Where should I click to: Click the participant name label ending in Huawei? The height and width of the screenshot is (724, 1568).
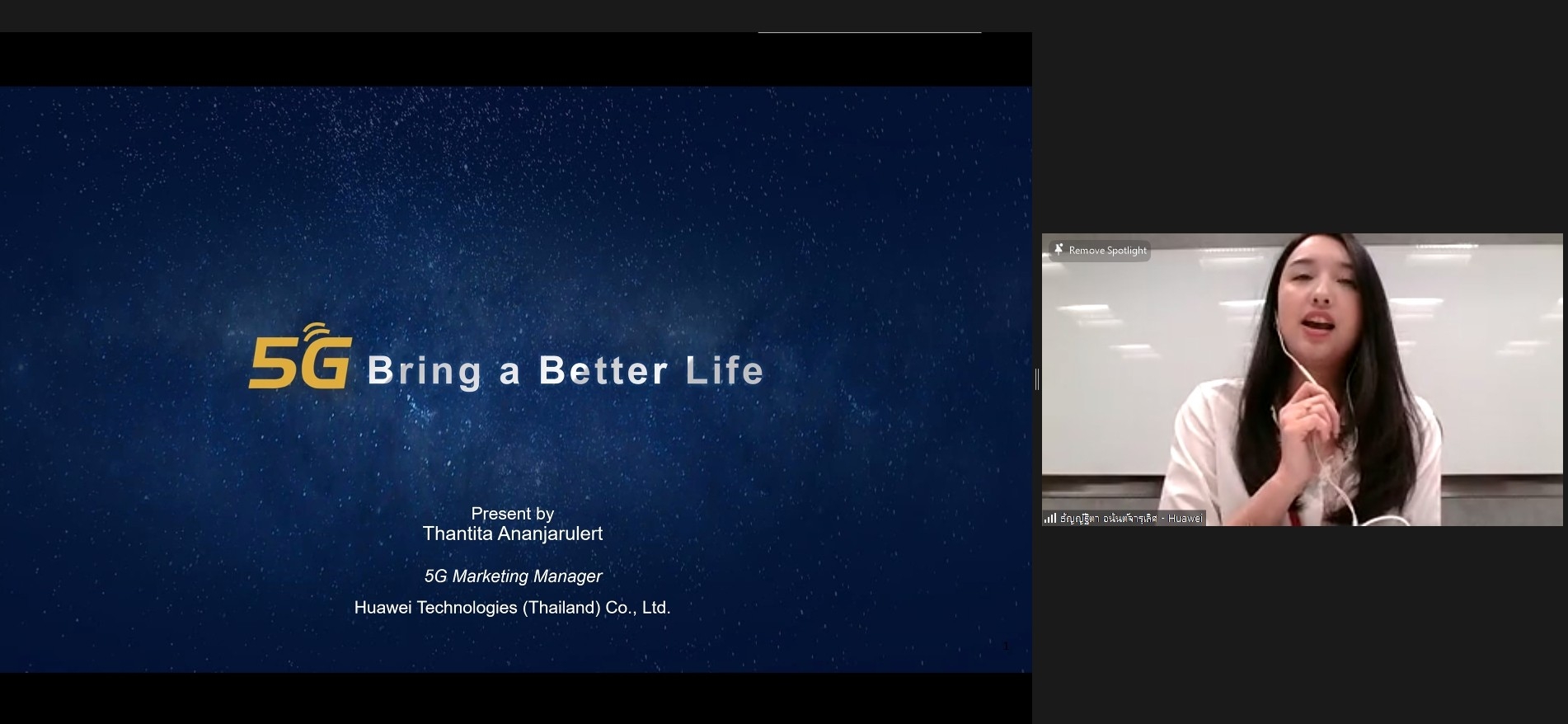click(x=1131, y=518)
